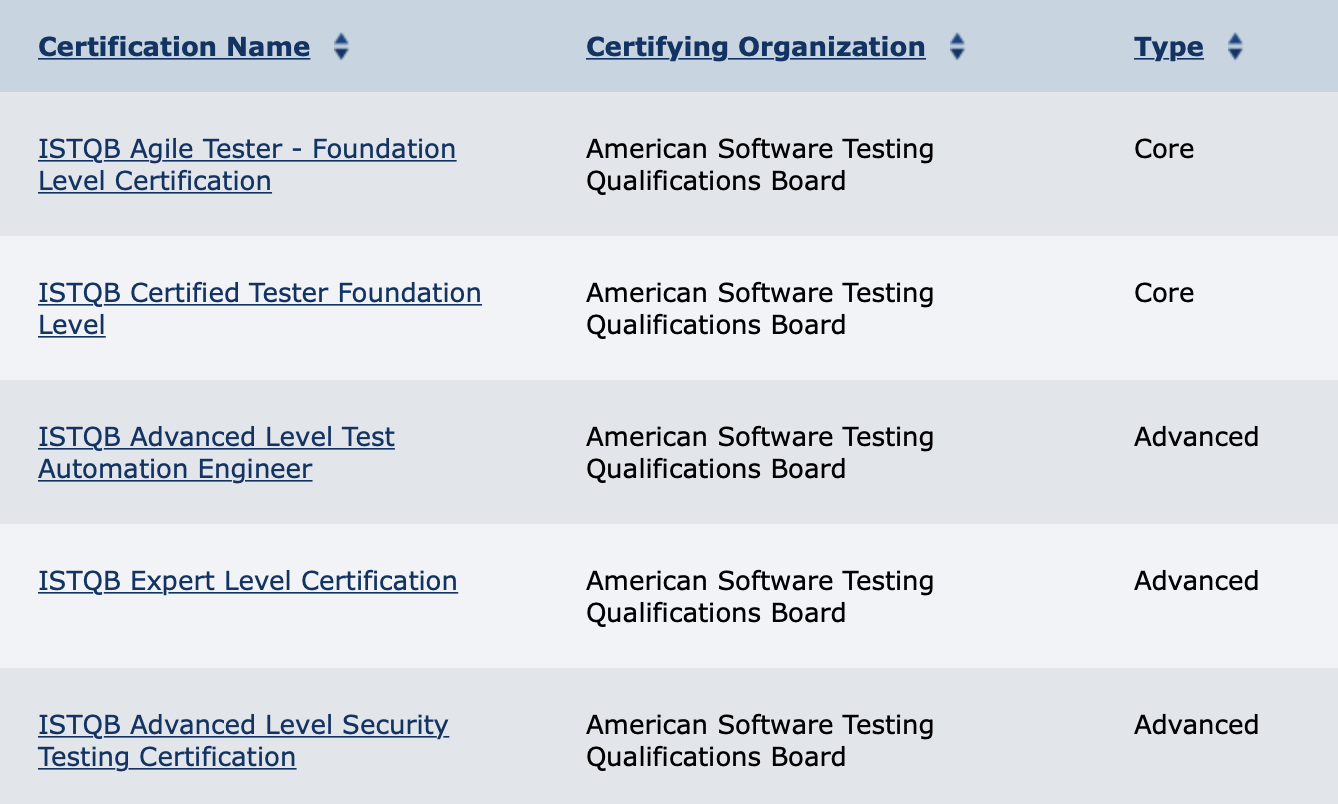
Task: Click Advanced type in Expert Level Certification row
Action: click(1196, 581)
